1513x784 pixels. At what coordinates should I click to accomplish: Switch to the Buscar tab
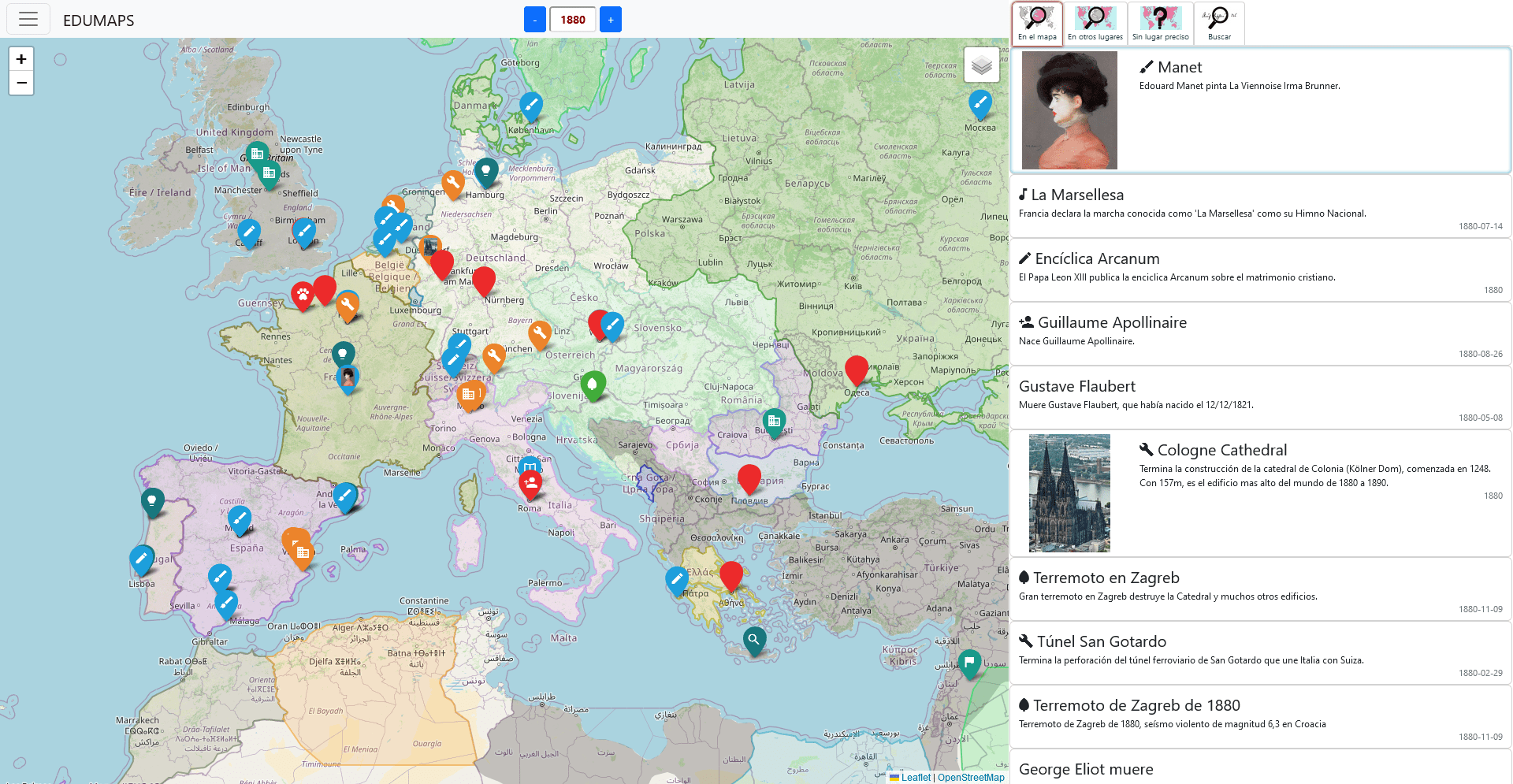click(1218, 22)
